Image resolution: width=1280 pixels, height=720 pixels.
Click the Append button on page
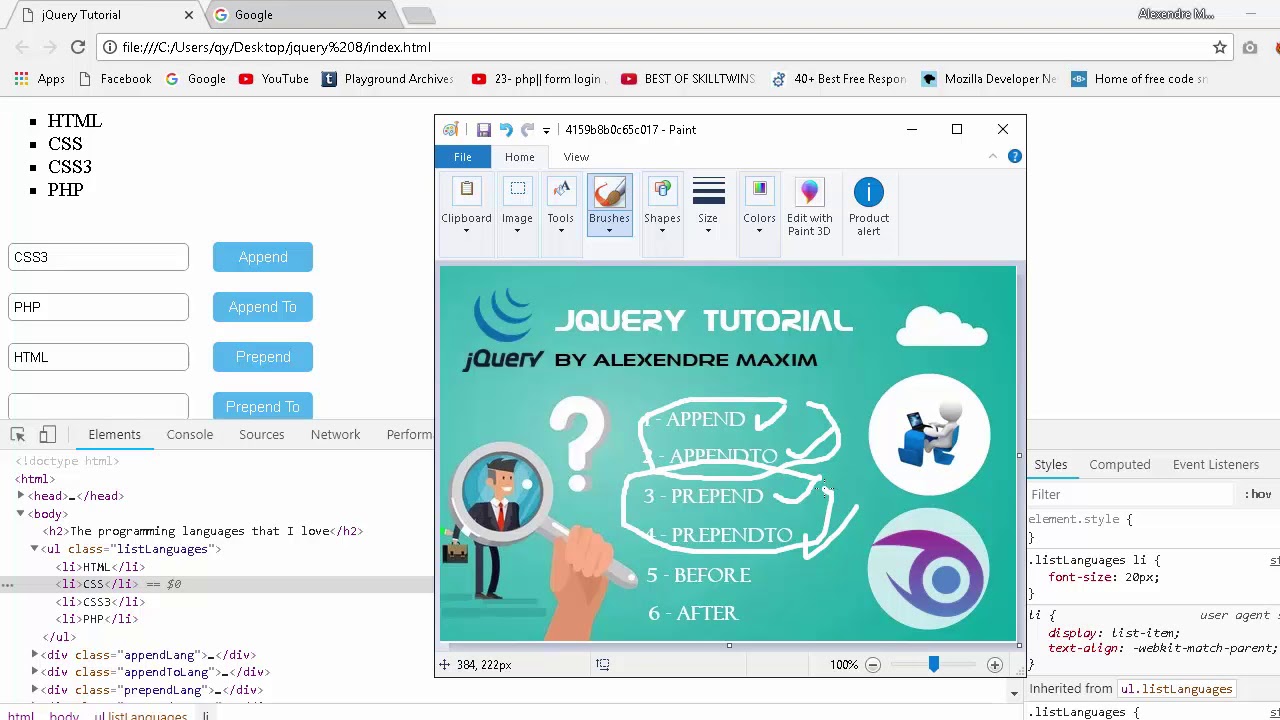[263, 257]
